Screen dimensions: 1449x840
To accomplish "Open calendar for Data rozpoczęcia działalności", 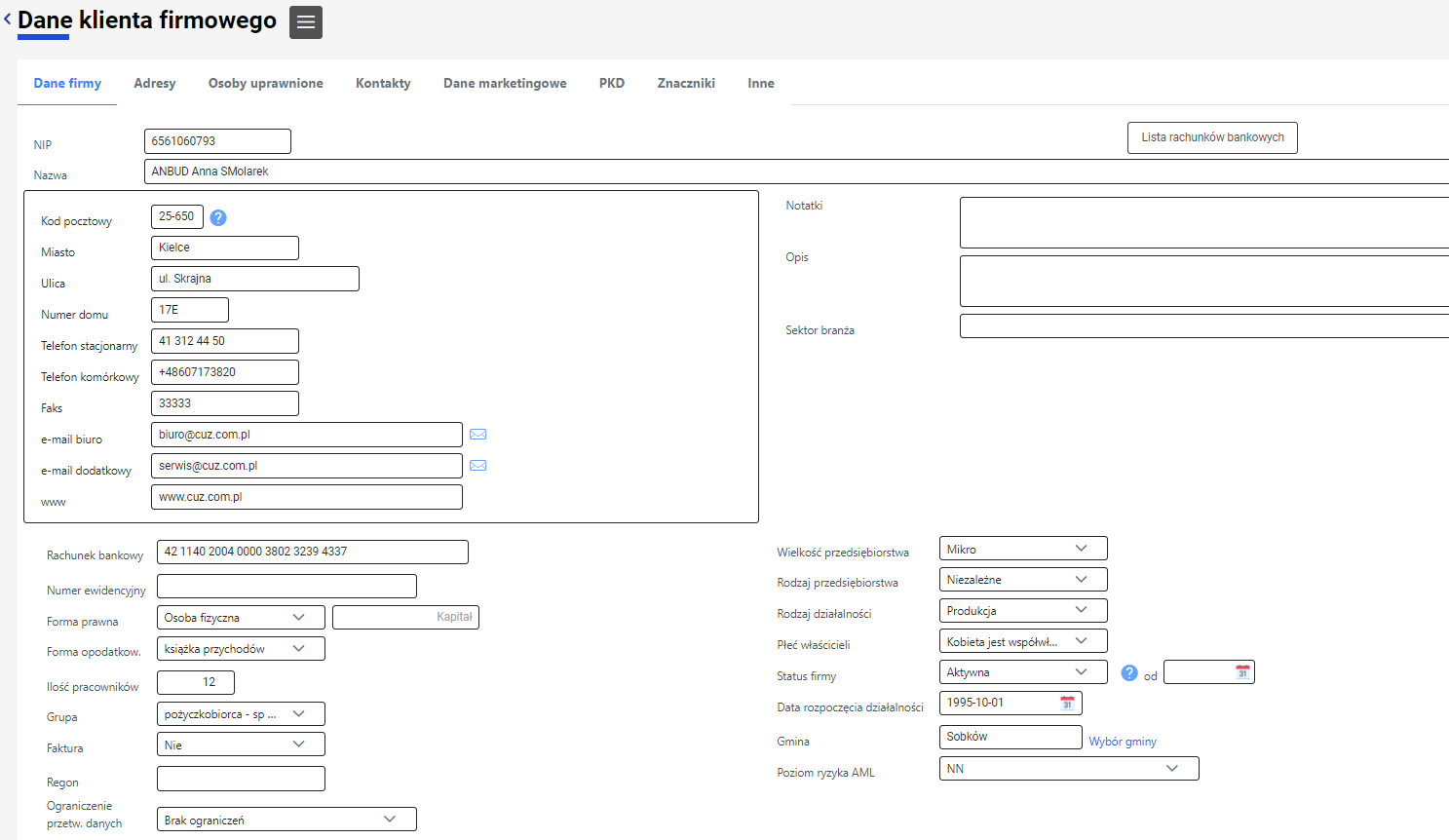I will pos(1067,703).
